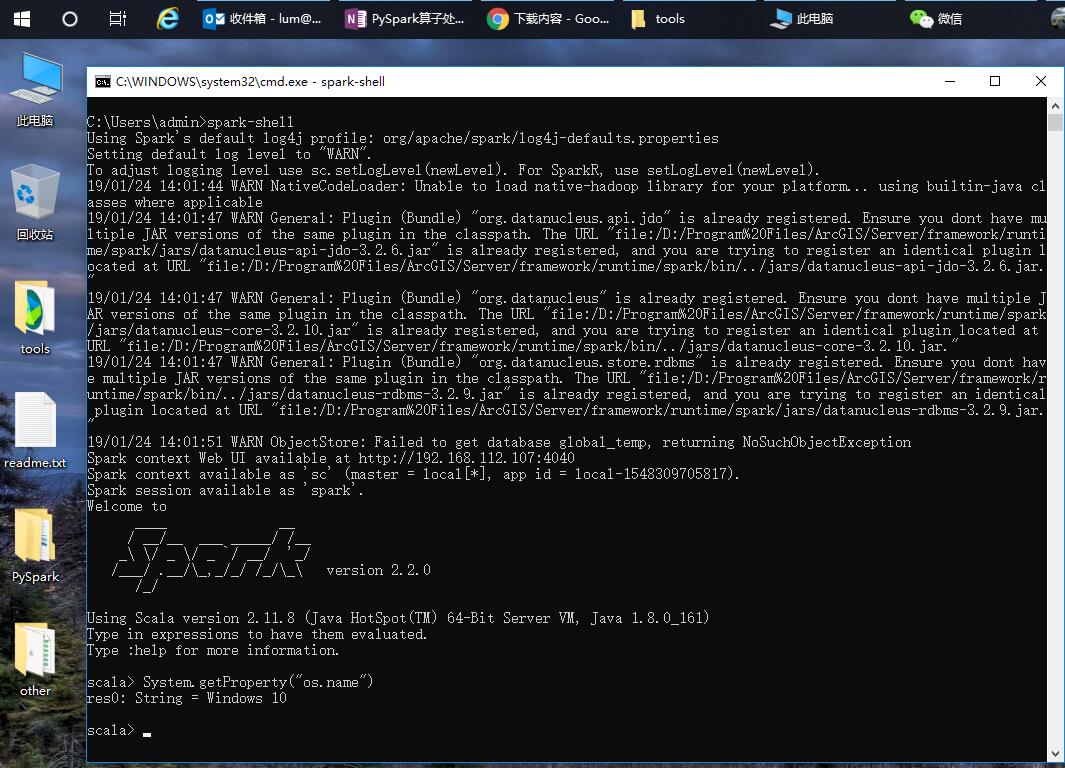Switch to WeChat taskbar window

point(973,19)
